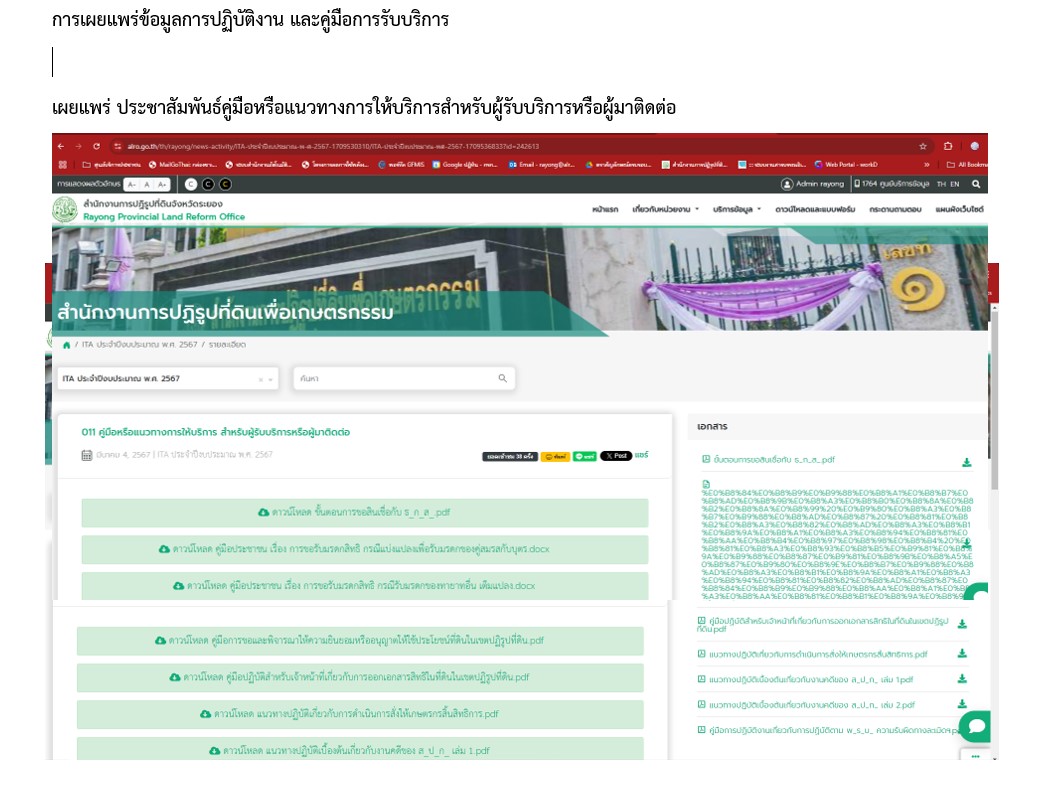The image size is (1050, 804).
Task: Open the ดาวน์โหลดและแบบฟอร์ม menu item
Action: [815, 210]
